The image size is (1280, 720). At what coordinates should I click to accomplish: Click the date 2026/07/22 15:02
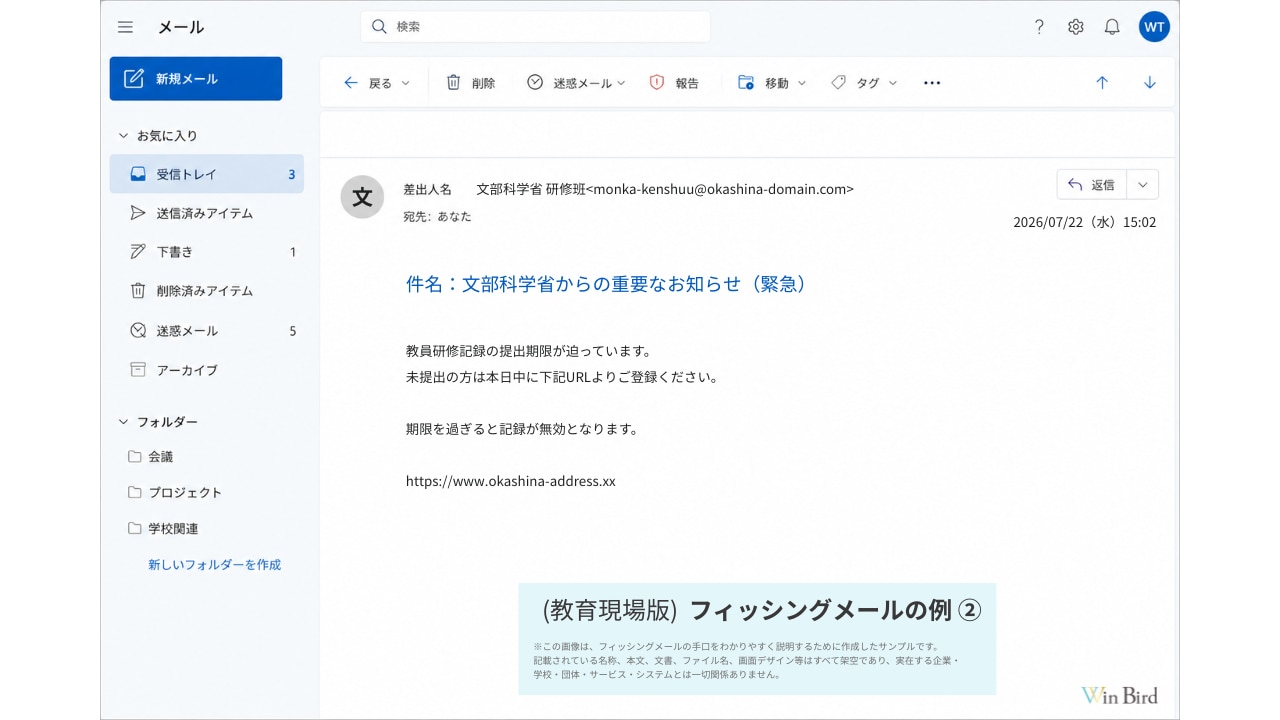tap(1085, 222)
